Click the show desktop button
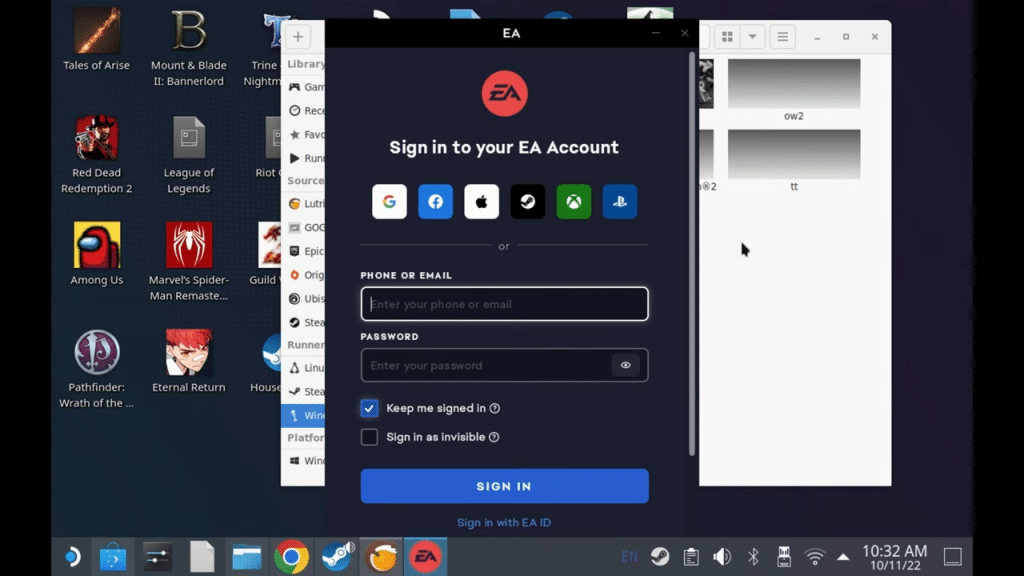Image resolution: width=1024 pixels, height=576 pixels. pos(953,557)
